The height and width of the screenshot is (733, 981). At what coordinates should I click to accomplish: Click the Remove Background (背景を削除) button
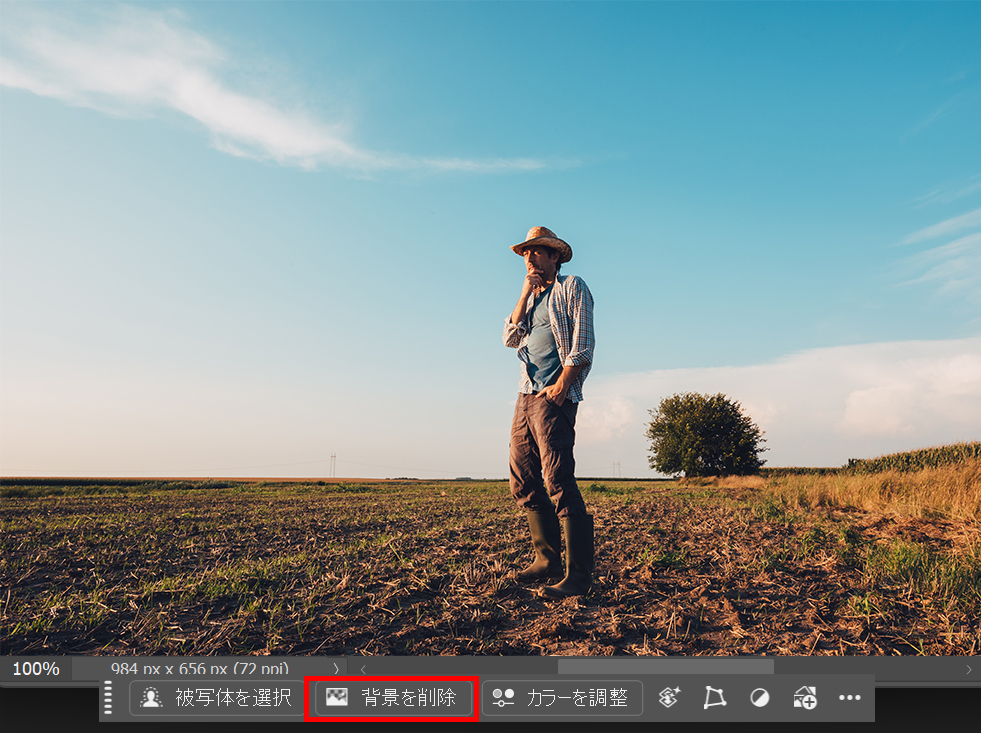[392, 698]
